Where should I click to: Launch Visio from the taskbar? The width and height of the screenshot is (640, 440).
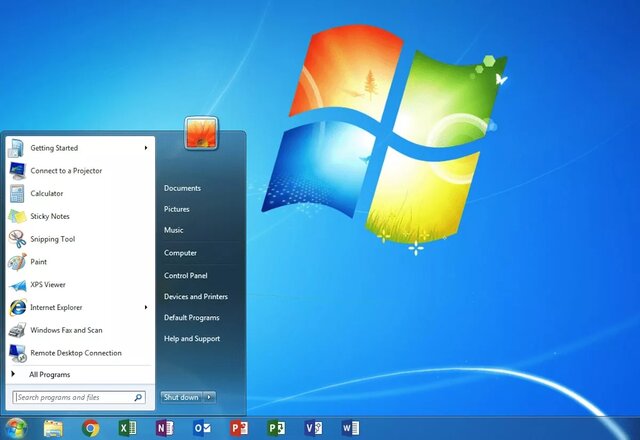pos(313,428)
